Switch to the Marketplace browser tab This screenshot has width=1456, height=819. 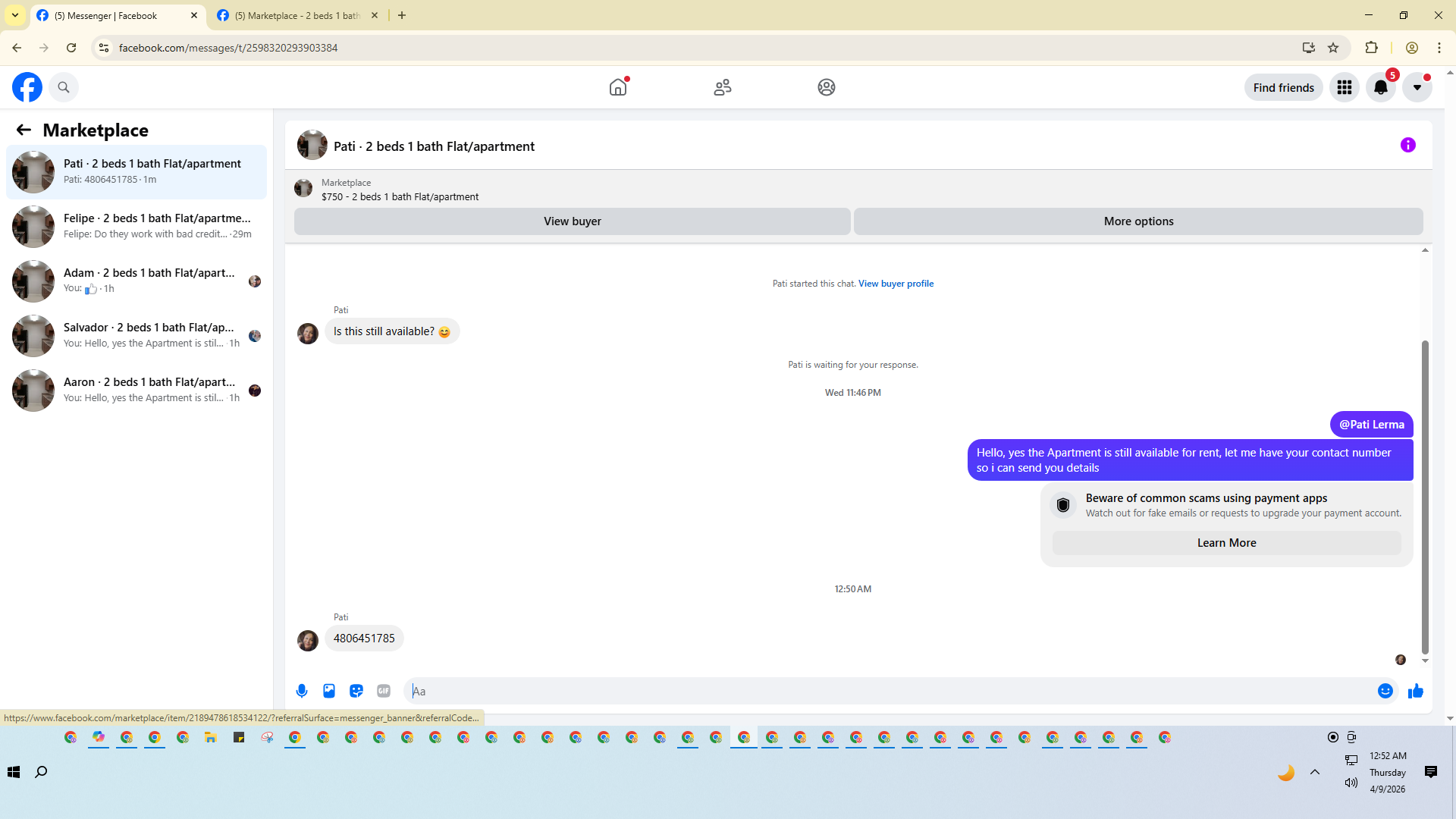coord(296,15)
